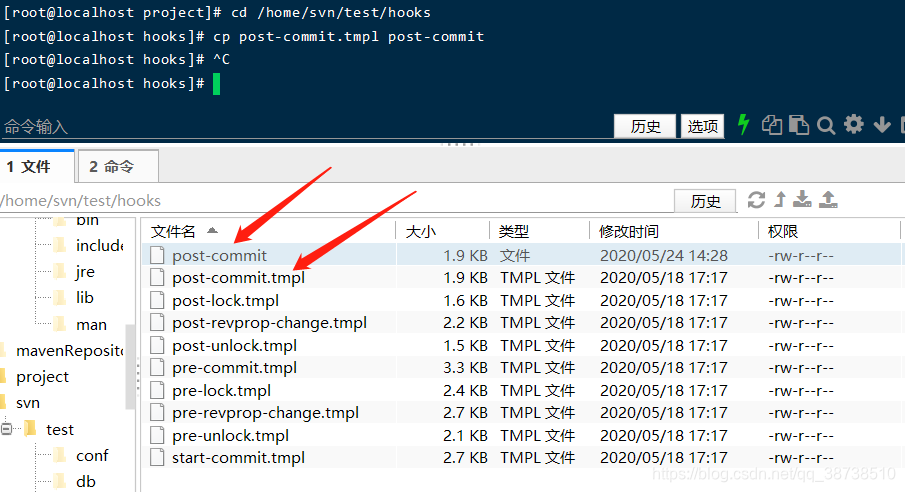Image resolution: width=905 pixels, height=492 pixels.
Task: Select post-revprop-change.tmpl file
Action: 269,323
